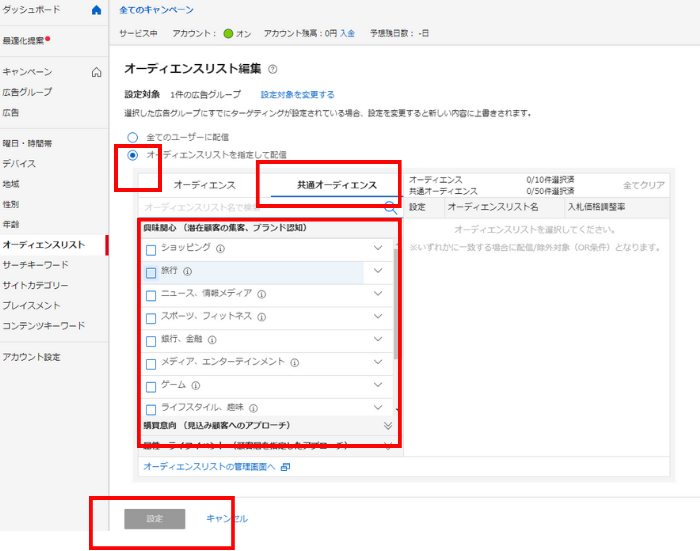The width and height of the screenshot is (700, 551).
Task: Expand the ショッピング category chevron
Action: tap(378, 248)
